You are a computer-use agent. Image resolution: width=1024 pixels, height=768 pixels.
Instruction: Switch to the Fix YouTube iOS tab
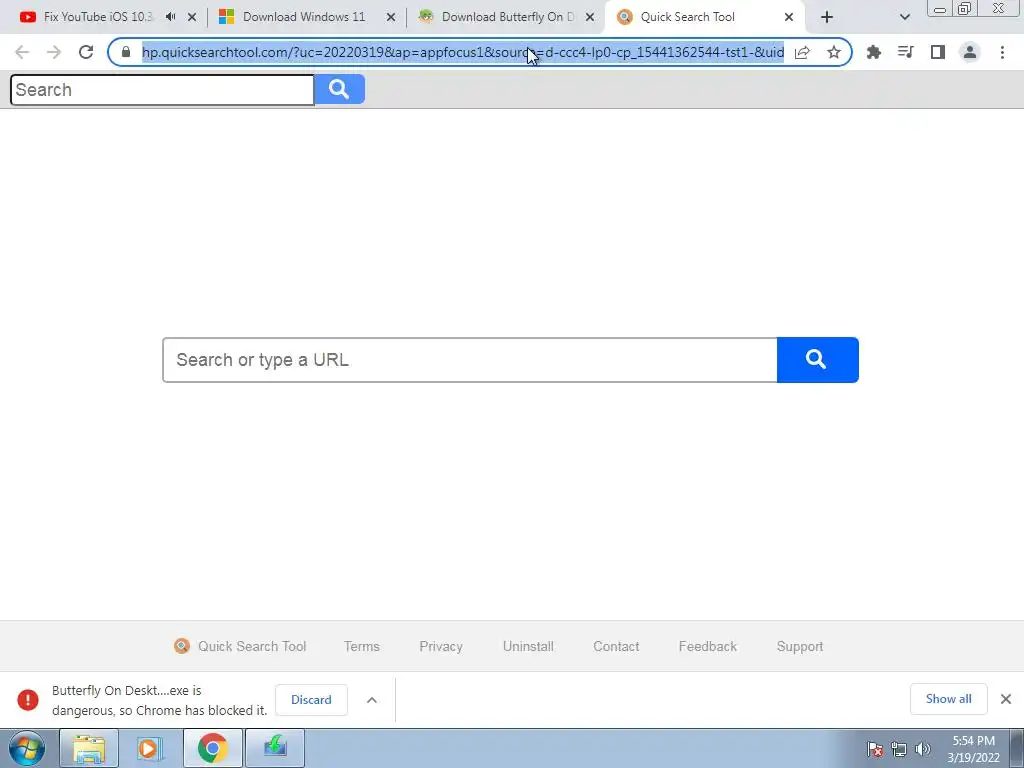point(97,17)
